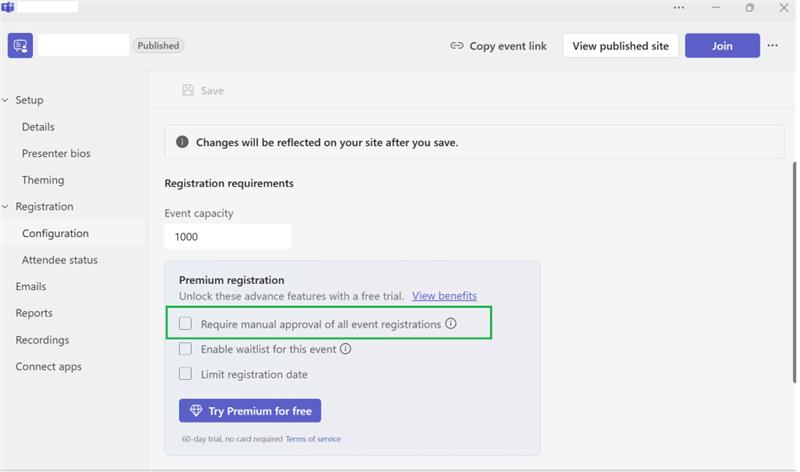This screenshot has width=800, height=472.
Task: Click the Teams logo in title bar
Action: (x=8, y=7)
